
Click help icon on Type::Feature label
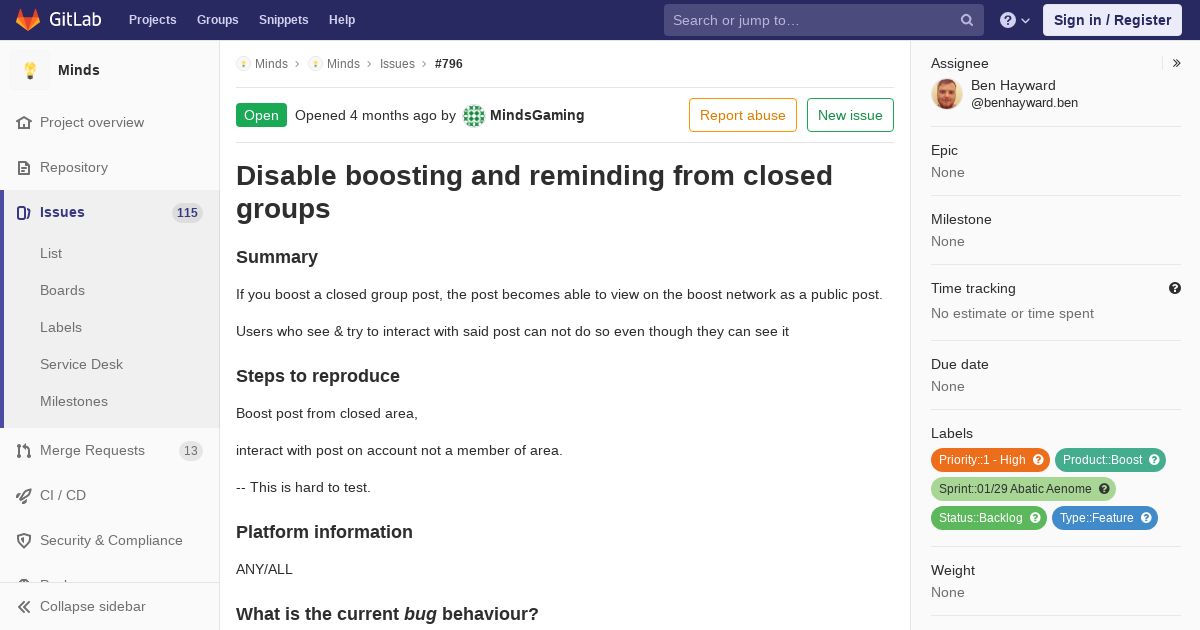pos(1146,518)
